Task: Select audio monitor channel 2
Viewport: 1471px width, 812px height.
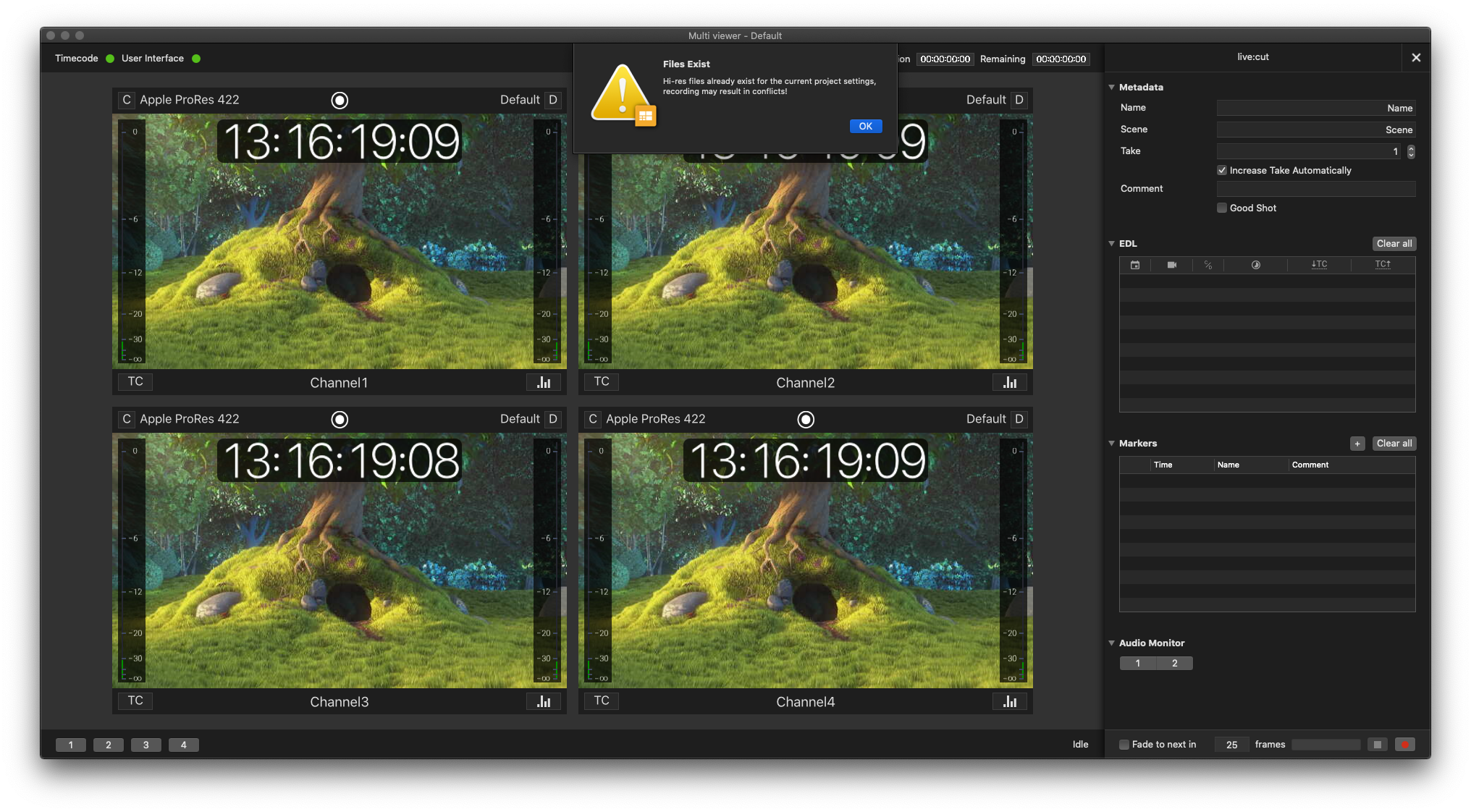Action: (x=1174, y=663)
